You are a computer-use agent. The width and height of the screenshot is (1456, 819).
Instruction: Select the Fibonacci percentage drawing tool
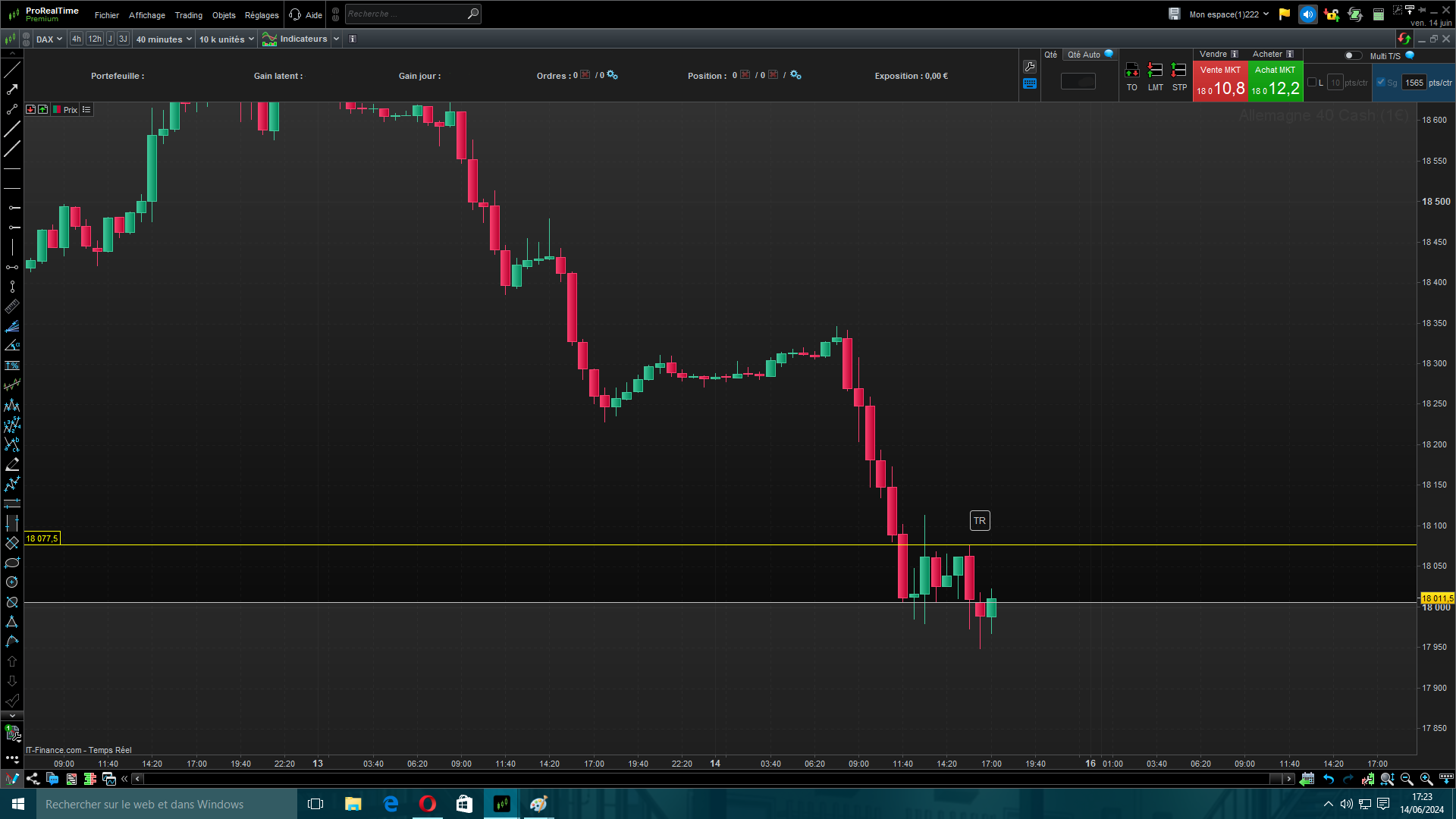click(12, 366)
